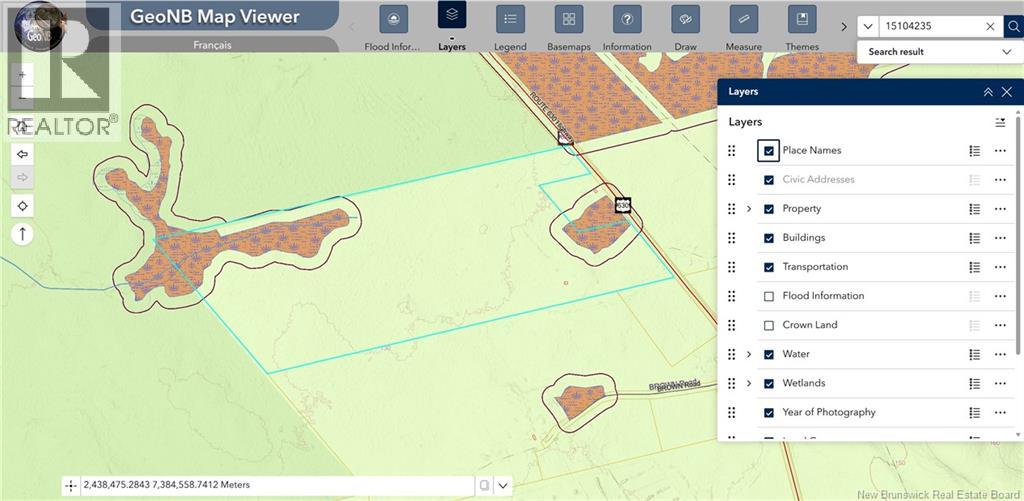Go to previous map extent

pyautogui.click(x=22, y=154)
